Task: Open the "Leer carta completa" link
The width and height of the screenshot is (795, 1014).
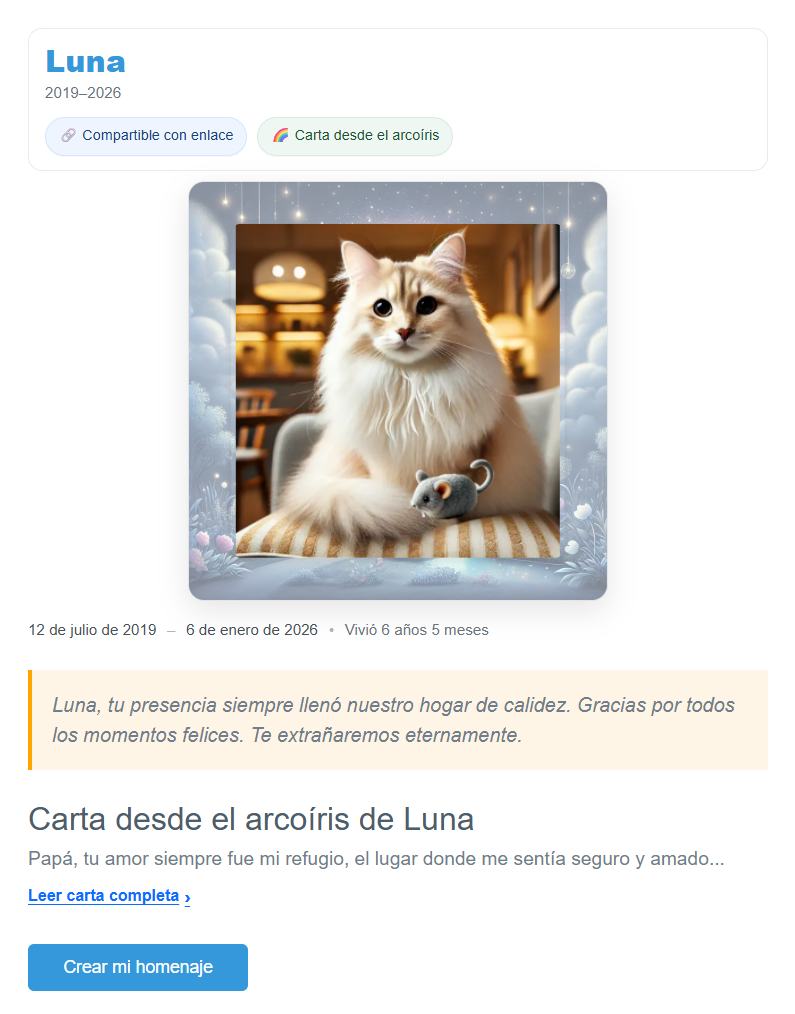Action: (103, 896)
